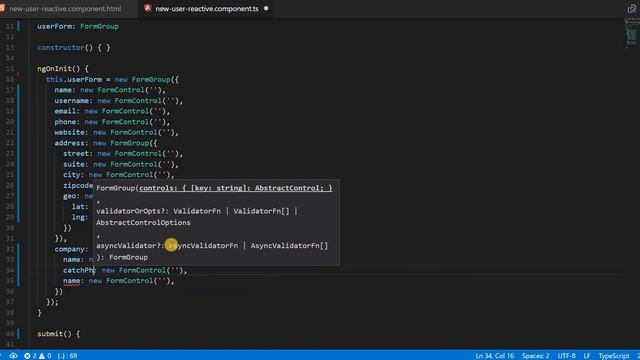Image resolution: width=640 pixels, height=360 pixels.
Task: Click 'asyncValidator?' parameter in signature tooltip
Action: tap(129, 246)
